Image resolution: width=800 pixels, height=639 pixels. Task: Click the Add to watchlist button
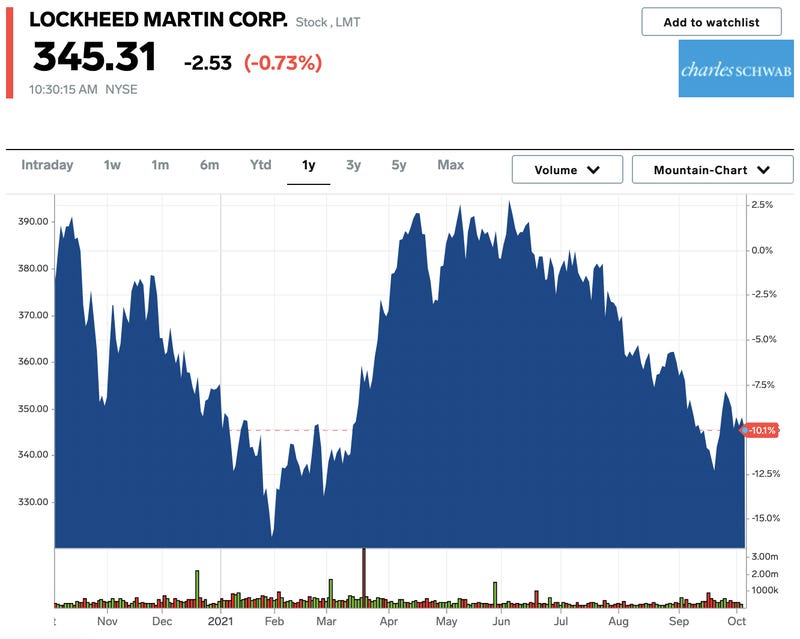(x=711, y=22)
